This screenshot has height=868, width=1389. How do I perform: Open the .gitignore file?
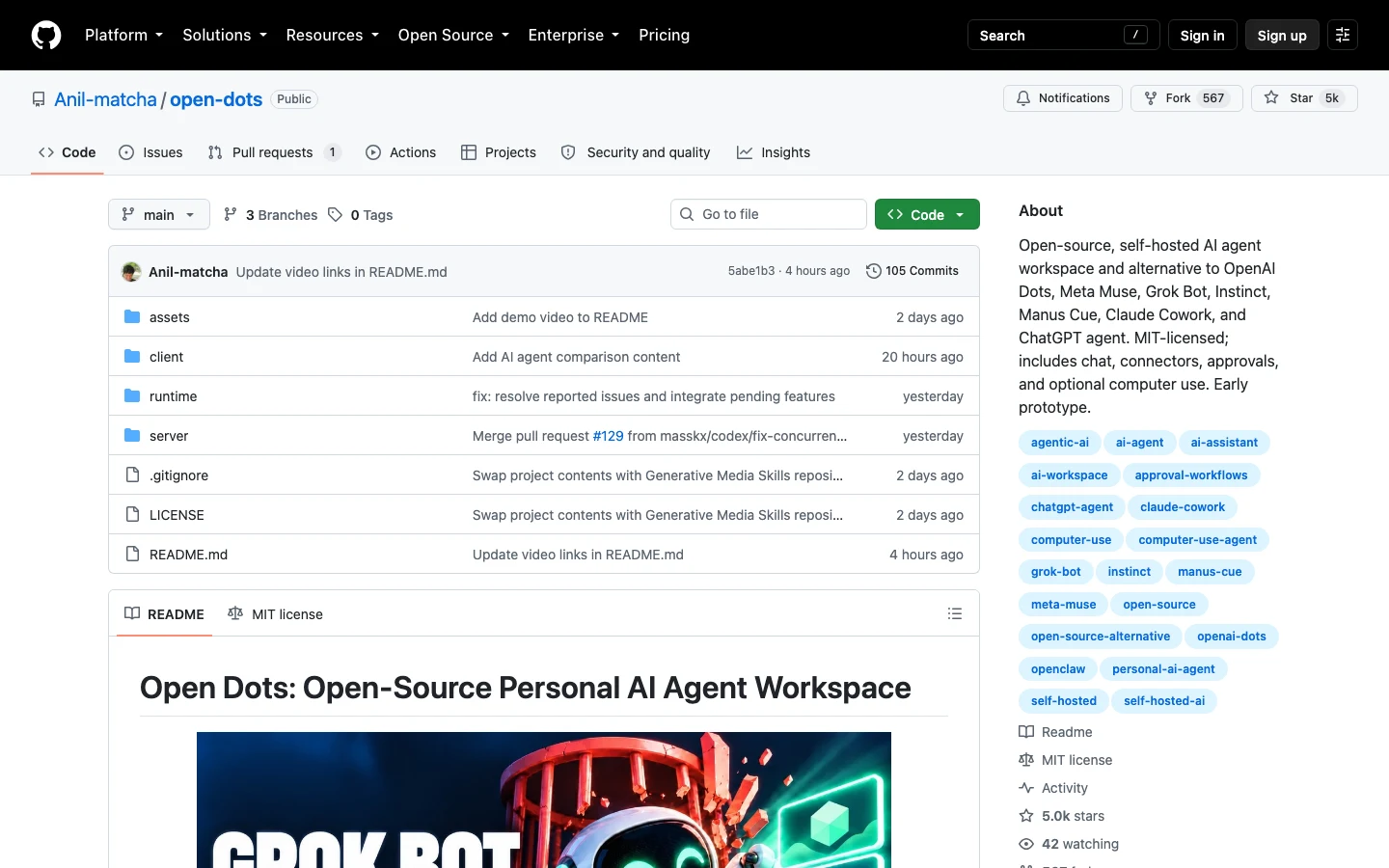point(178,475)
